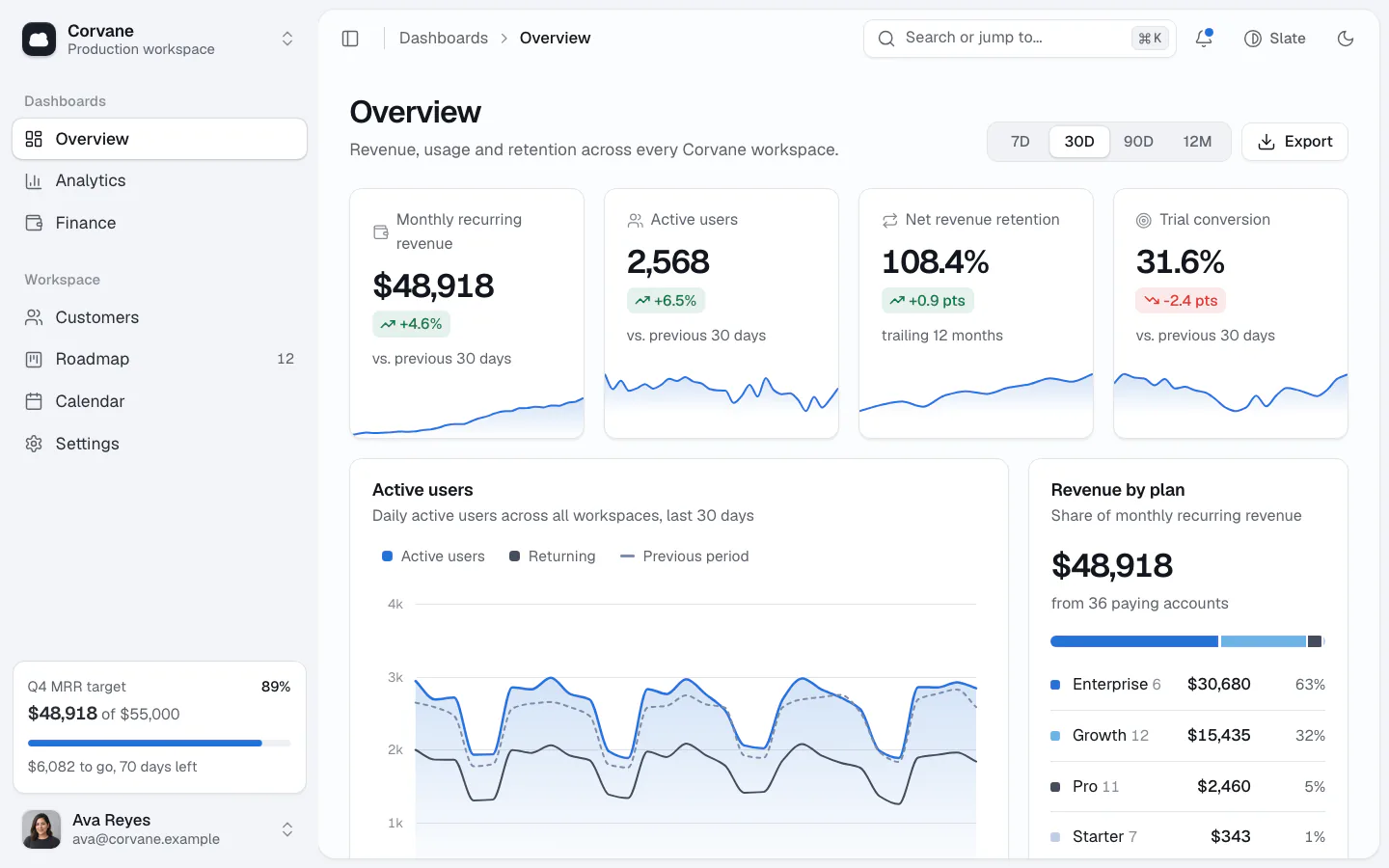Click the Enterprise plan blue swatch
This screenshot has height=868, width=1389.
point(1055,685)
